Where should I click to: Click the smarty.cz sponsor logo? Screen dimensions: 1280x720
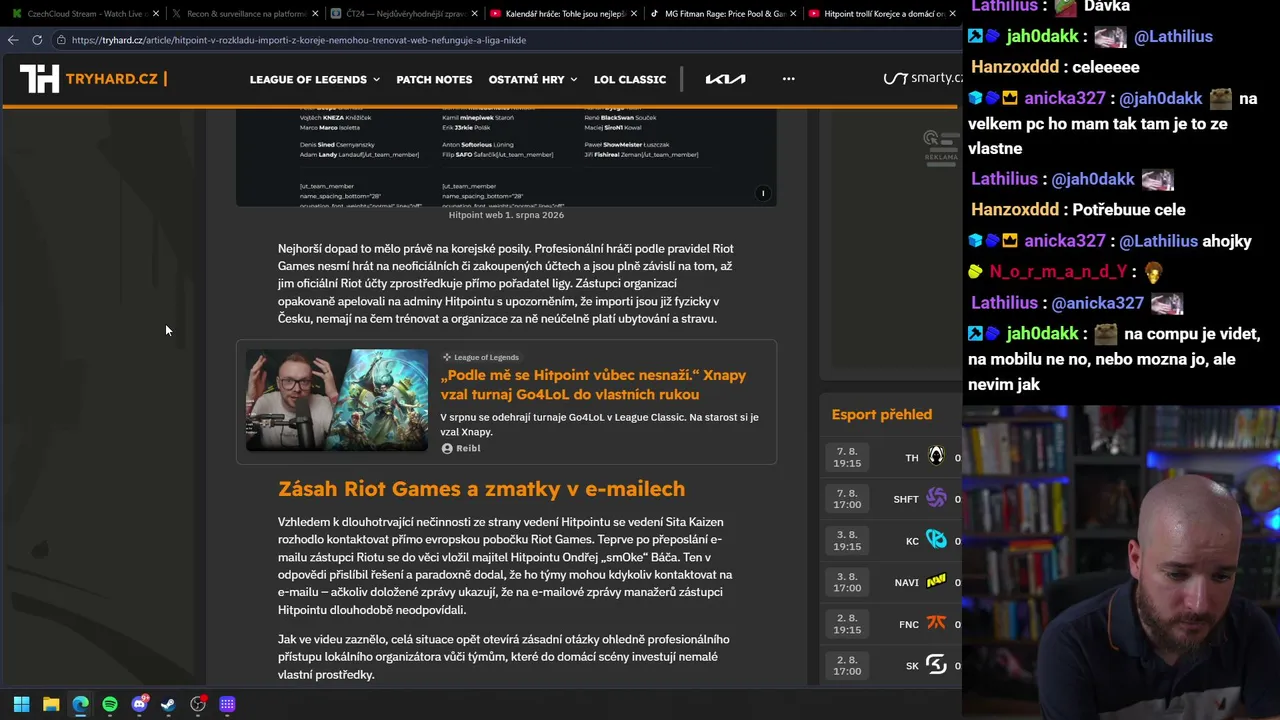pos(922,79)
